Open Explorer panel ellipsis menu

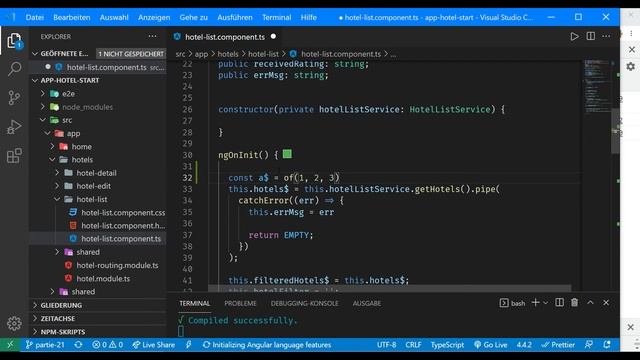coord(152,36)
